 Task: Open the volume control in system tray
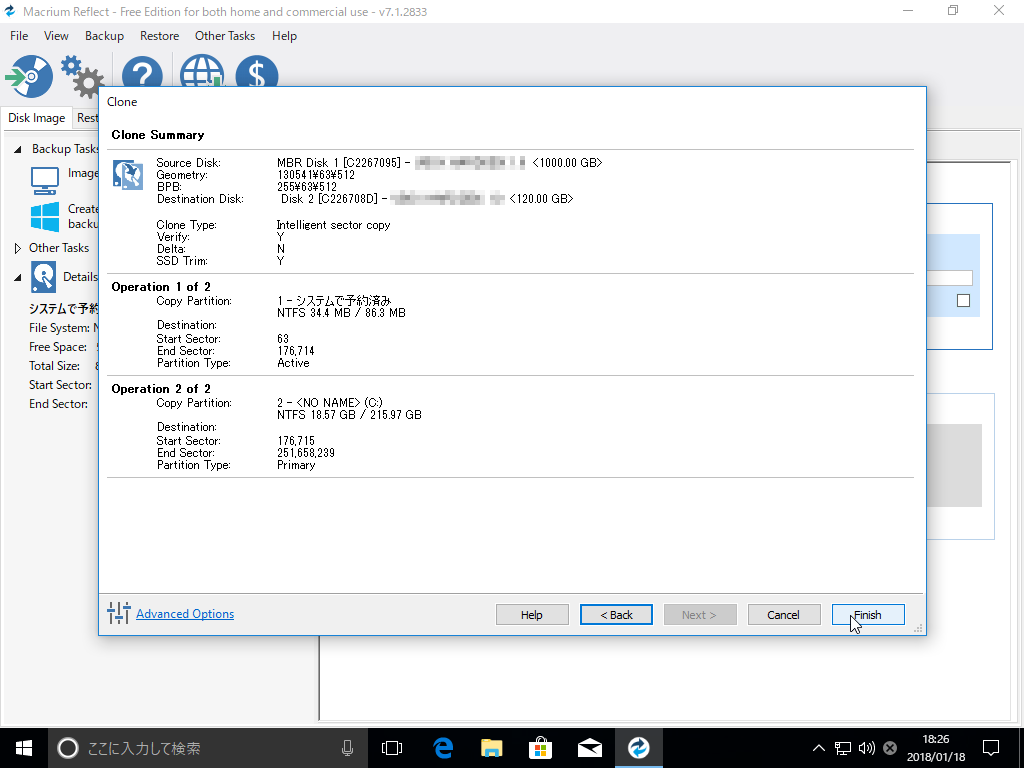pyautogui.click(x=867, y=748)
